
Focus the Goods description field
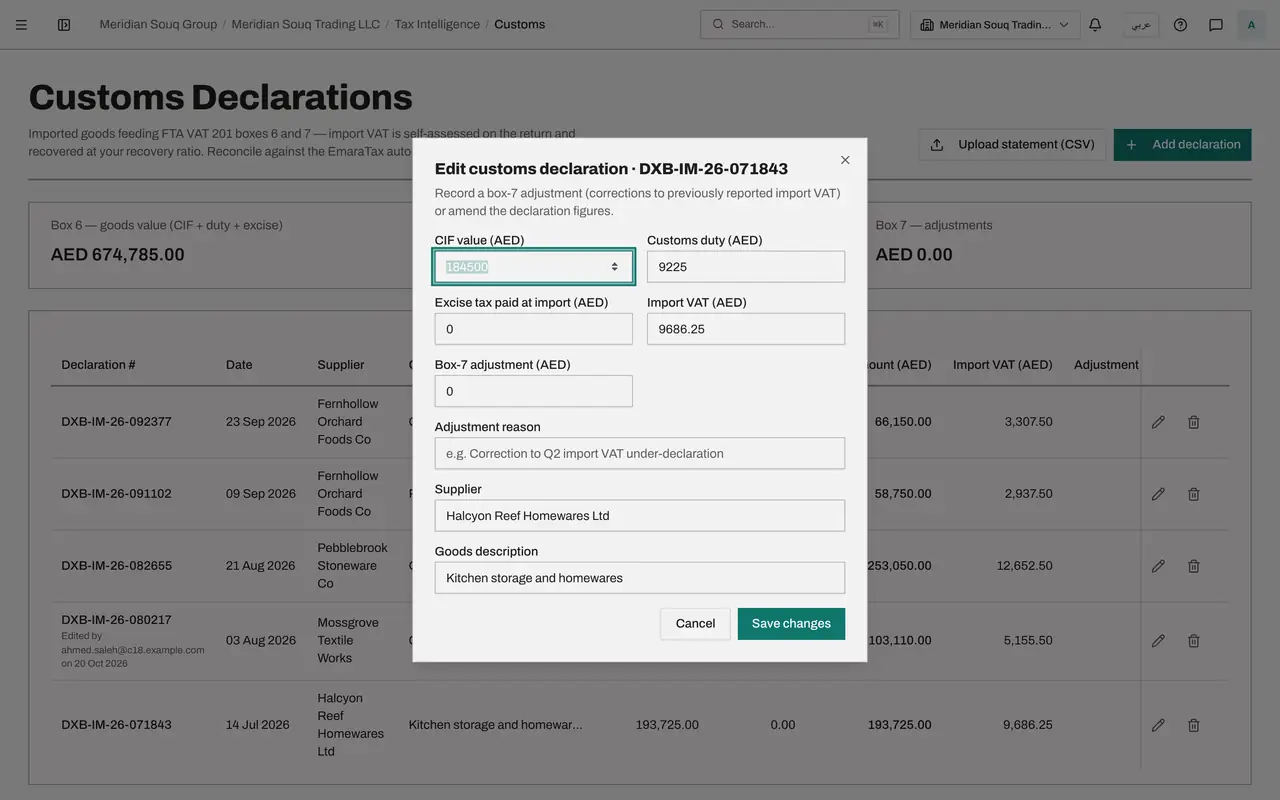pos(640,578)
